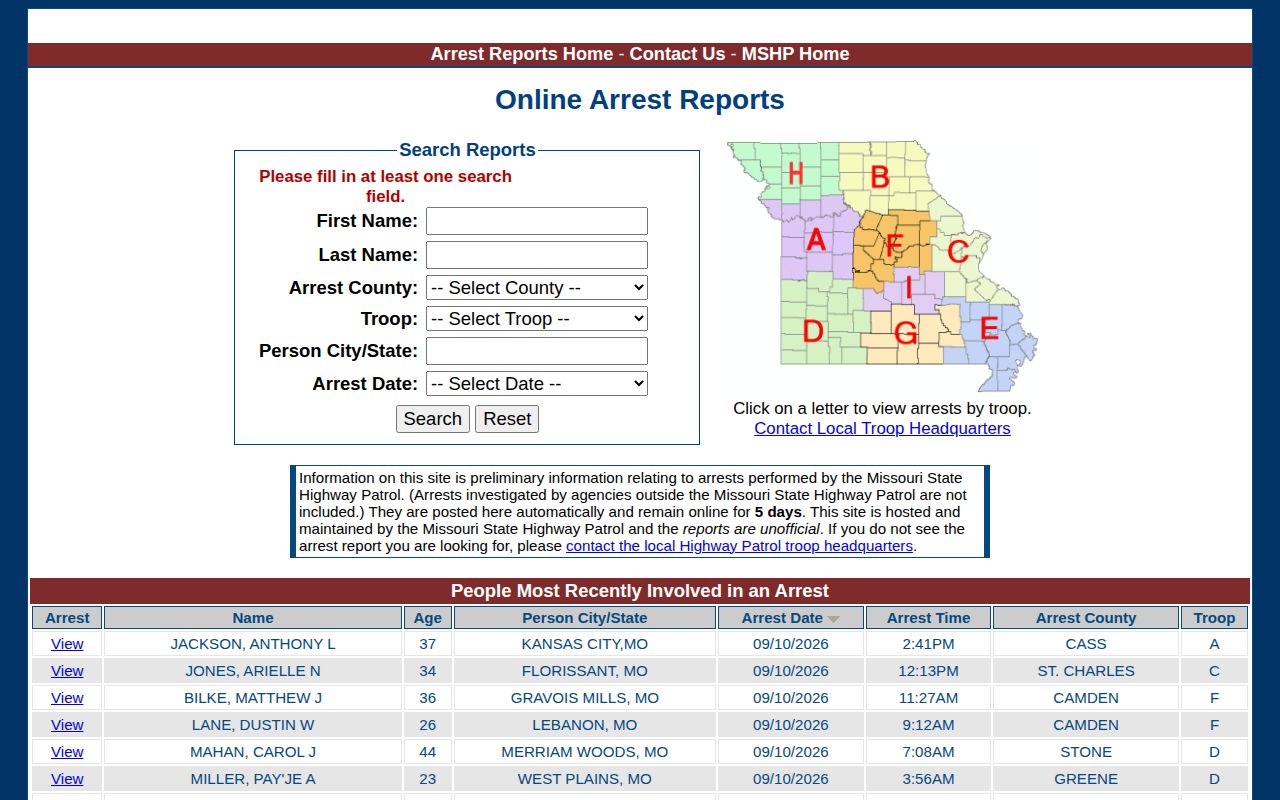Select Troop F on the map
Screen dimensions: 1280x800
click(894, 245)
